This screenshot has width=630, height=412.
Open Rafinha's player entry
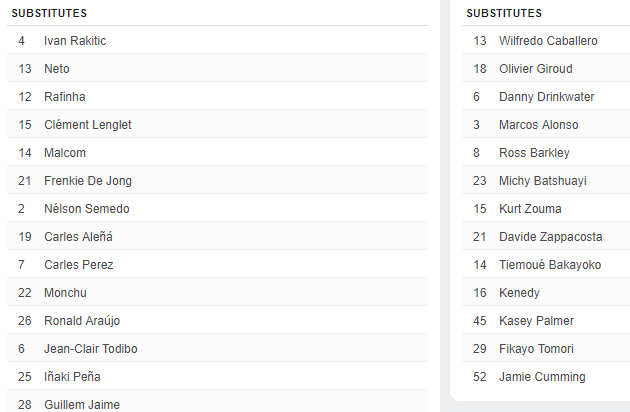[x=65, y=97]
